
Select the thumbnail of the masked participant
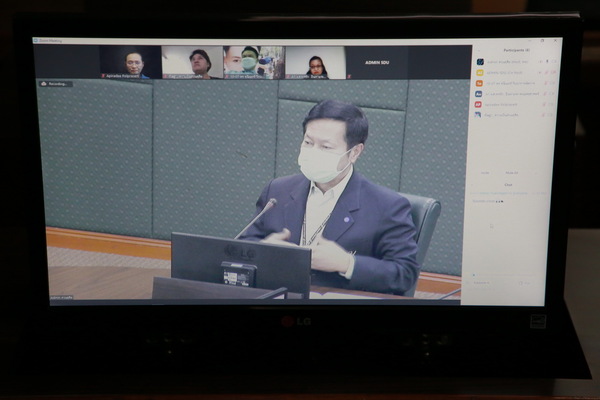[x=253, y=62]
